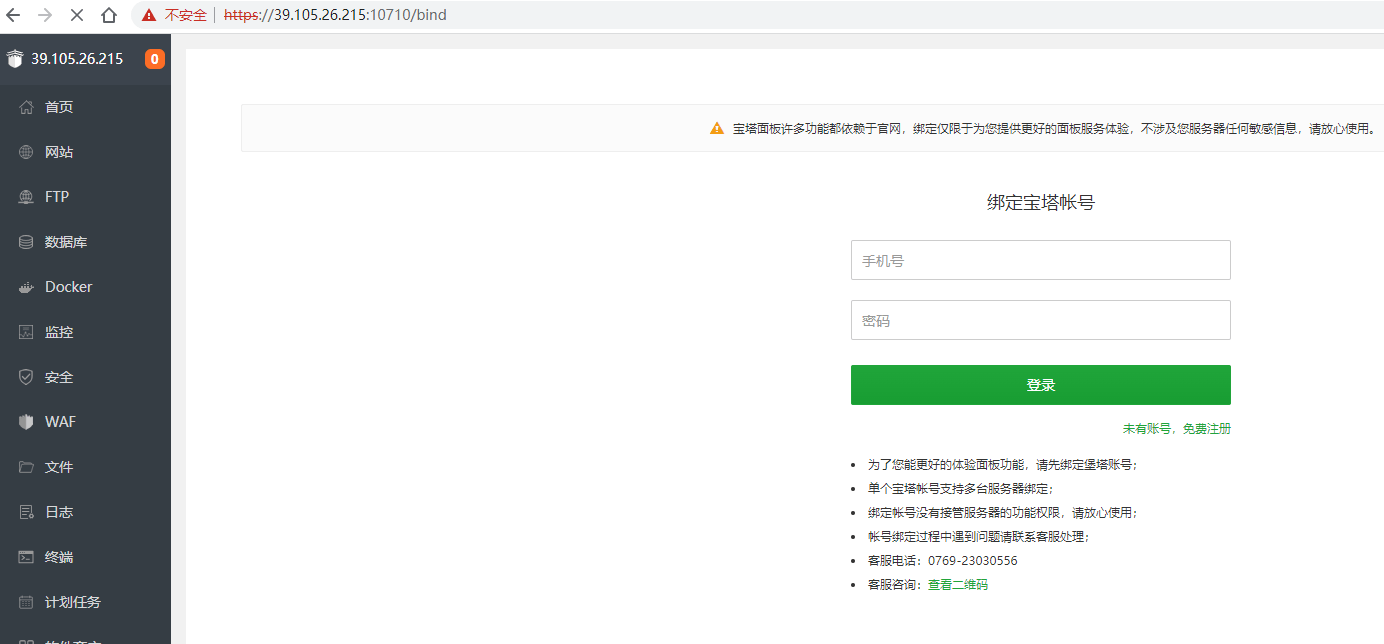Click the 免费注册 link

pos(1207,428)
